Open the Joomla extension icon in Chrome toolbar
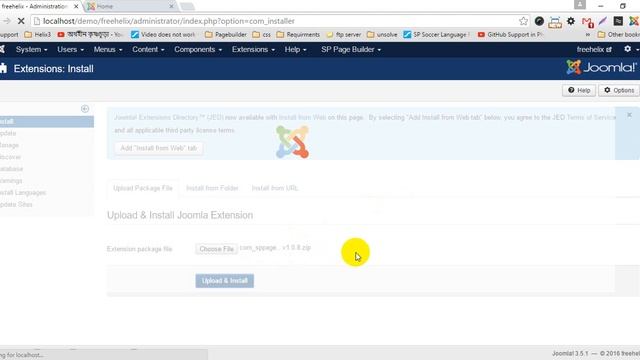 [634, 21]
